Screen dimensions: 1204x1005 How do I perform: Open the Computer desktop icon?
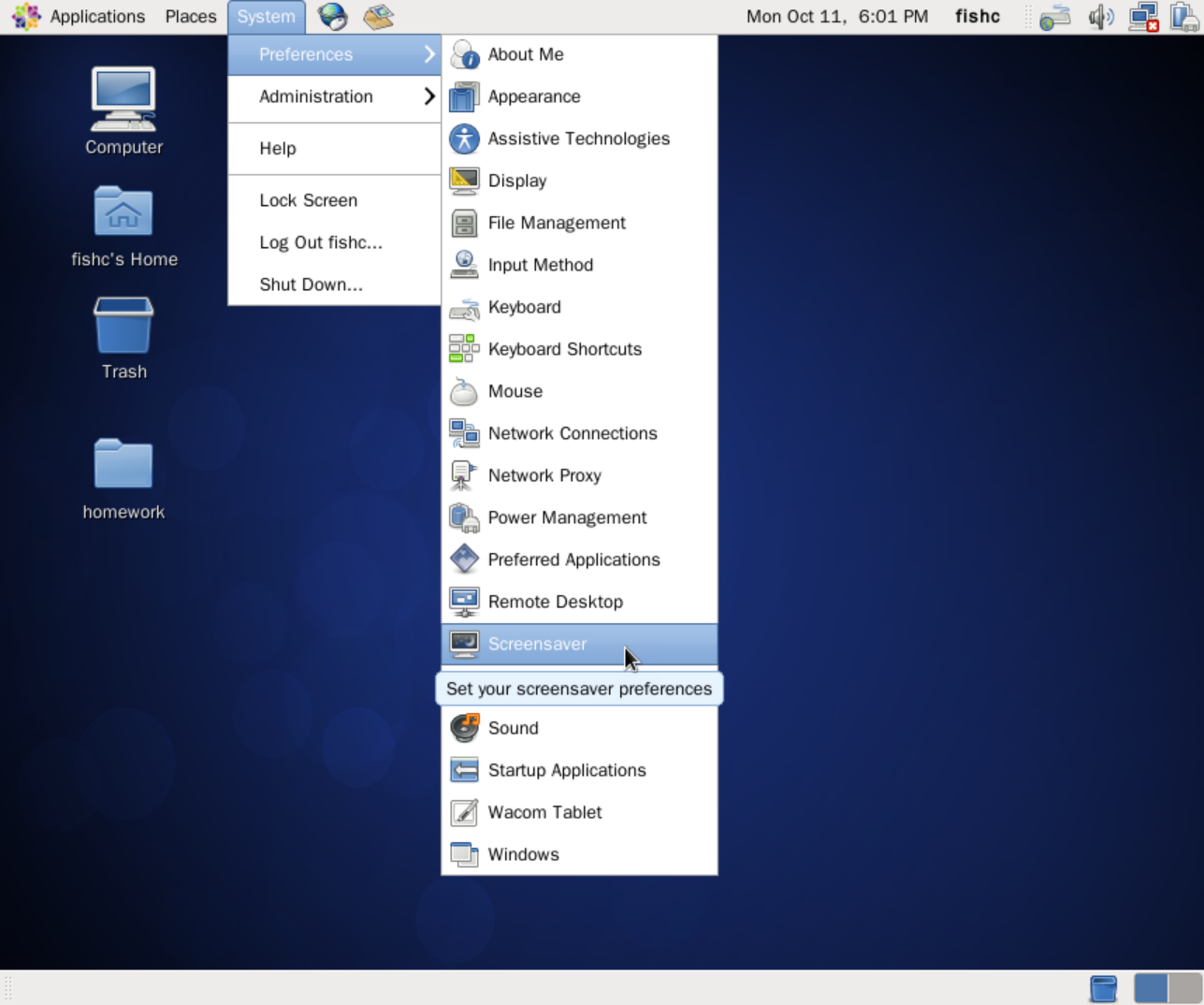pos(123,99)
